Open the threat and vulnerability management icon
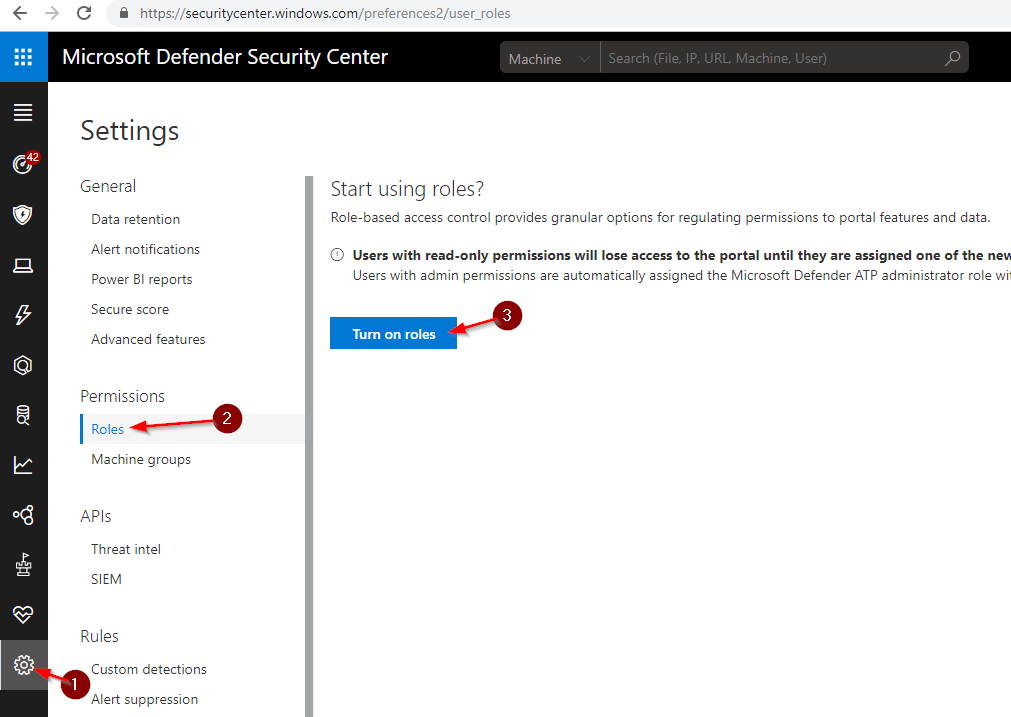Screen dimensions: 1011x717 (23, 565)
